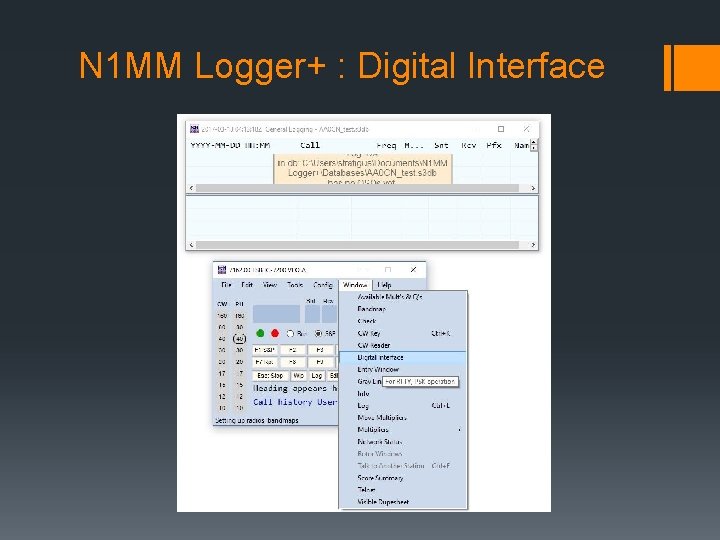
Task: Click the upper log pane's left scroll arrow
Action: pyautogui.click(x=191, y=188)
